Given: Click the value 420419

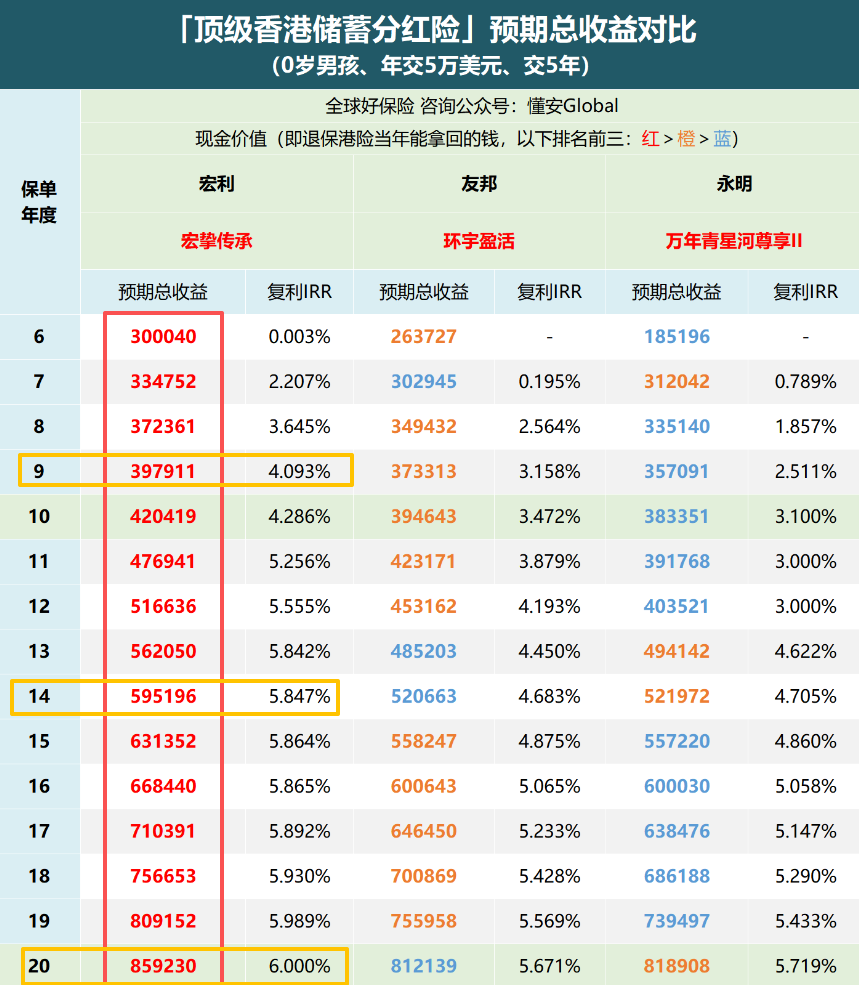Looking at the screenshot, I should tap(163, 516).
